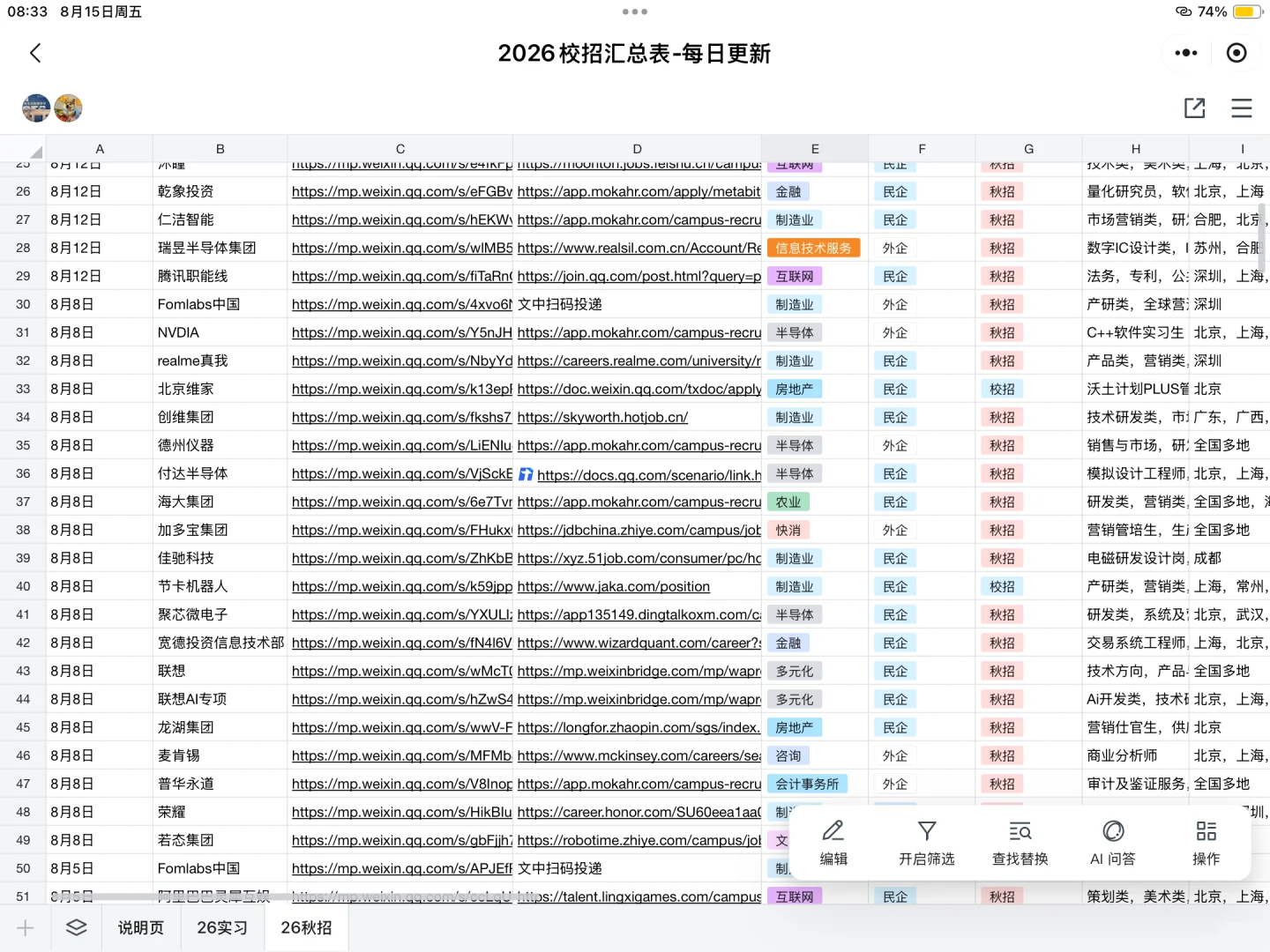The height and width of the screenshot is (952, 1270).
Task: Open the ellipsis dots at top center
Action: (x=634, y=11)
